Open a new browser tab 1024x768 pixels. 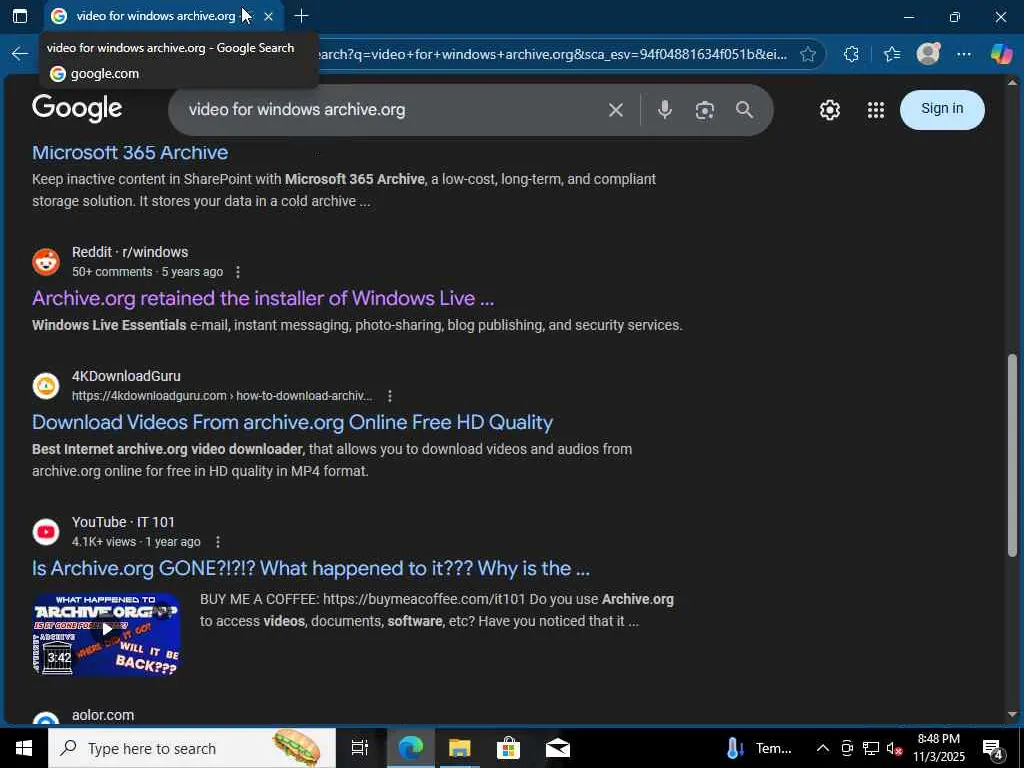pos(301,16)
